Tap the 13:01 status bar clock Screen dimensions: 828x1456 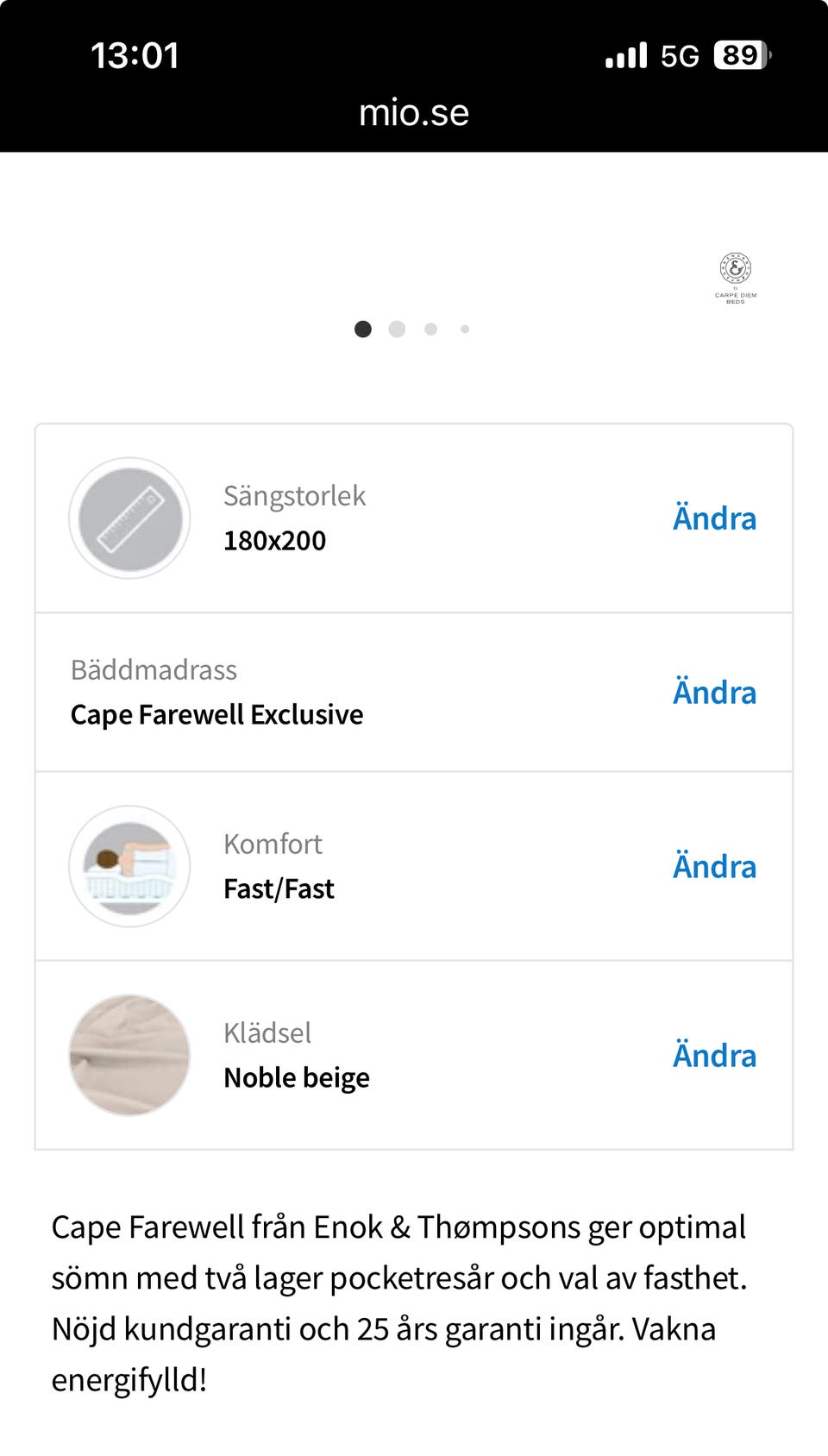[x=135, y=56]
